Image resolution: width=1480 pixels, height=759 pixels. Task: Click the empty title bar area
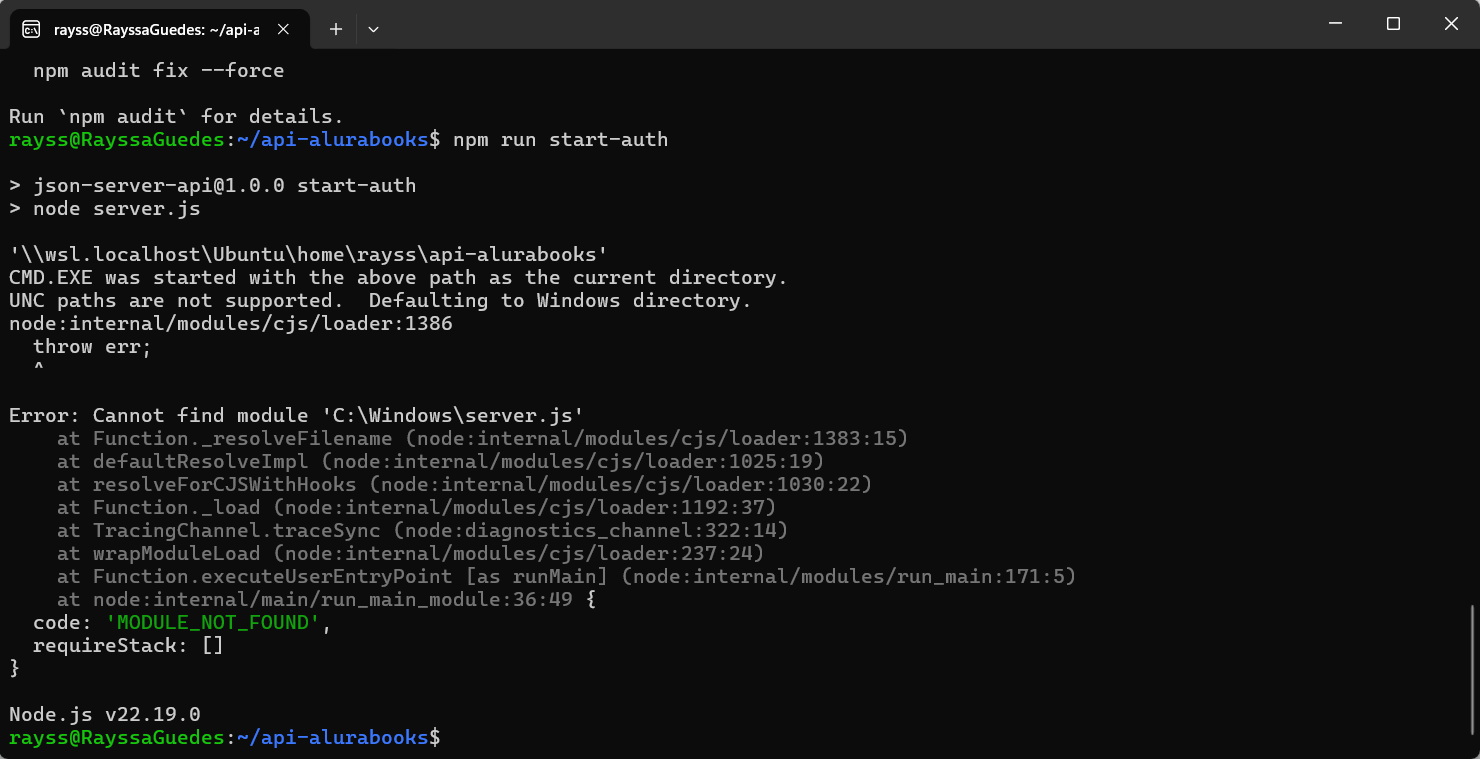pyautogui.click(x=850, y=24)
